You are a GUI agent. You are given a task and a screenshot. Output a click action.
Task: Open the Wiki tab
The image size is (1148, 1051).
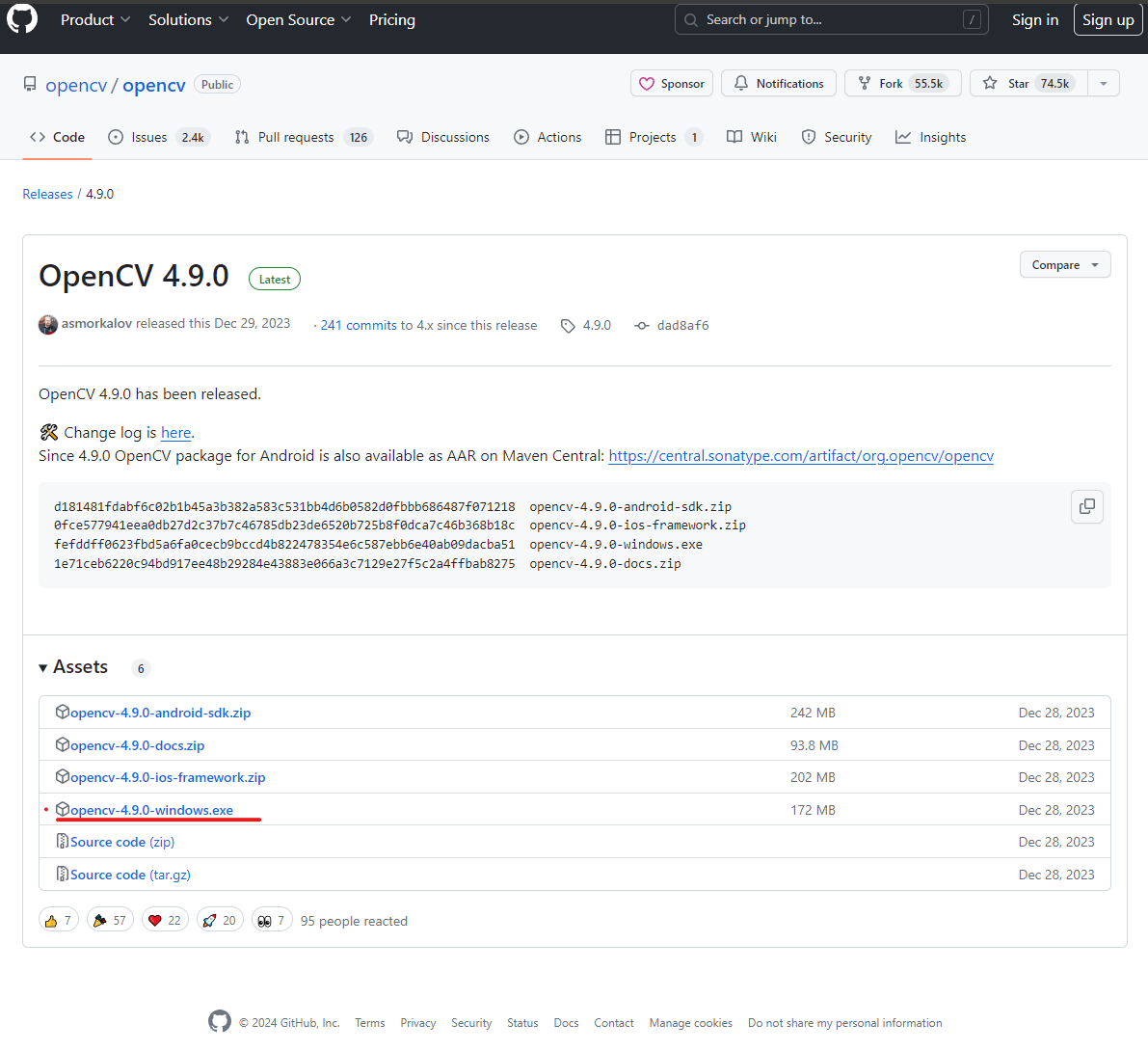[751, 137]
